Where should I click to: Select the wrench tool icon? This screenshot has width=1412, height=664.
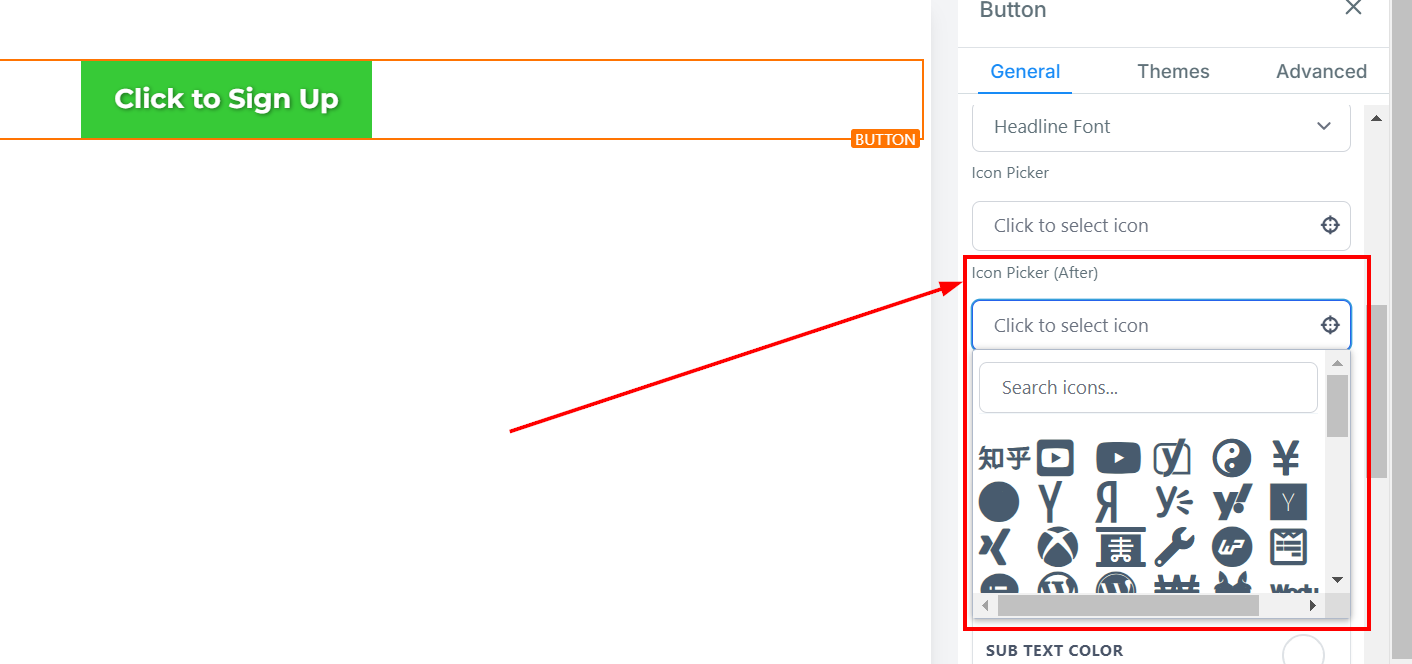coord(1175,547)
